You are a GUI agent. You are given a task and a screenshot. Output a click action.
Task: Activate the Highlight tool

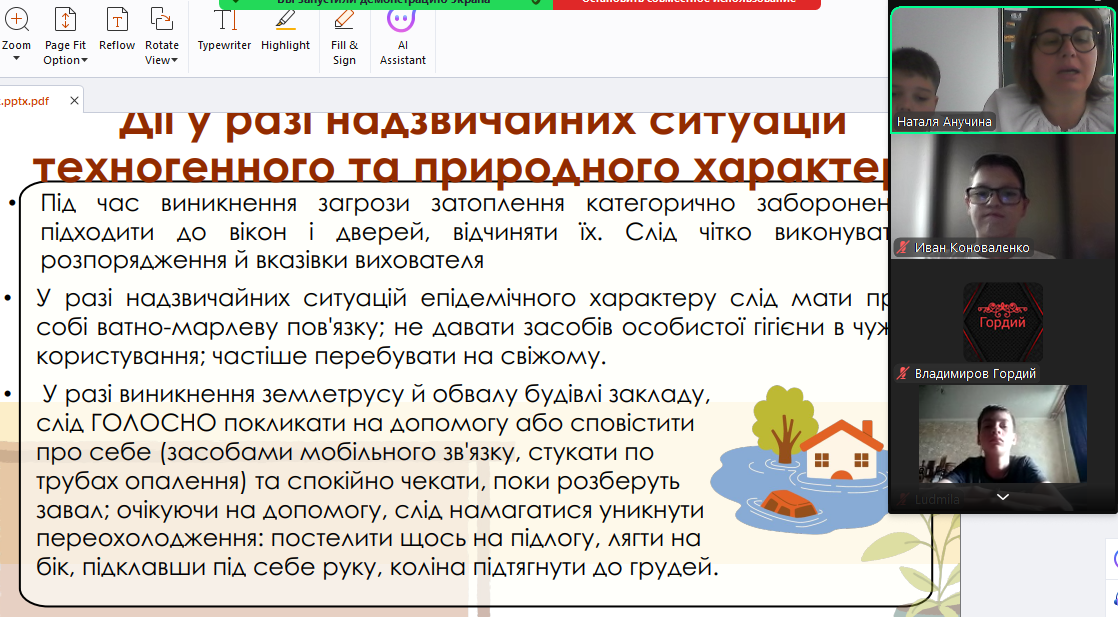tap(285, 28)
